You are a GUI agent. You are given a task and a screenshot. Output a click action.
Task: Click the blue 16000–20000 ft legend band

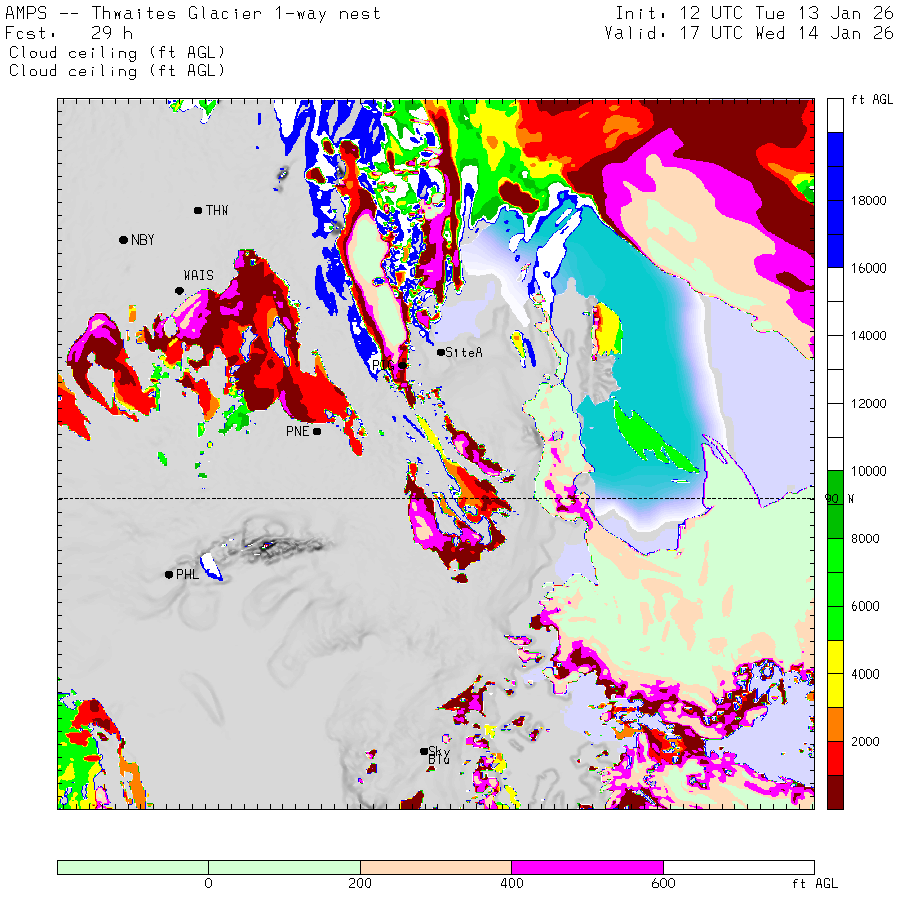pyautogui.click(x=835, y=200)
